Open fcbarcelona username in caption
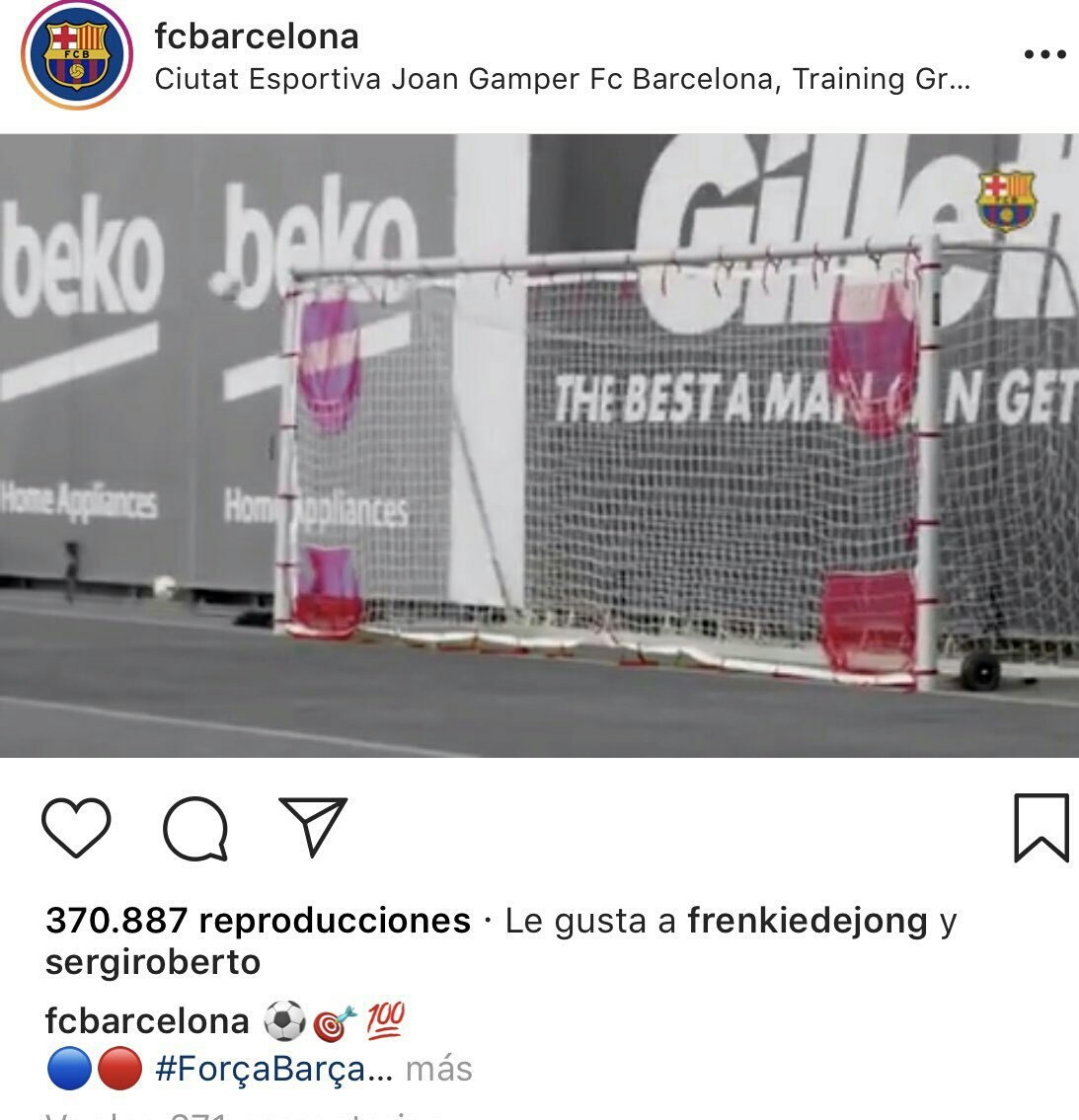This screenshot has width=1079, height=1120. coord(147,1020)
